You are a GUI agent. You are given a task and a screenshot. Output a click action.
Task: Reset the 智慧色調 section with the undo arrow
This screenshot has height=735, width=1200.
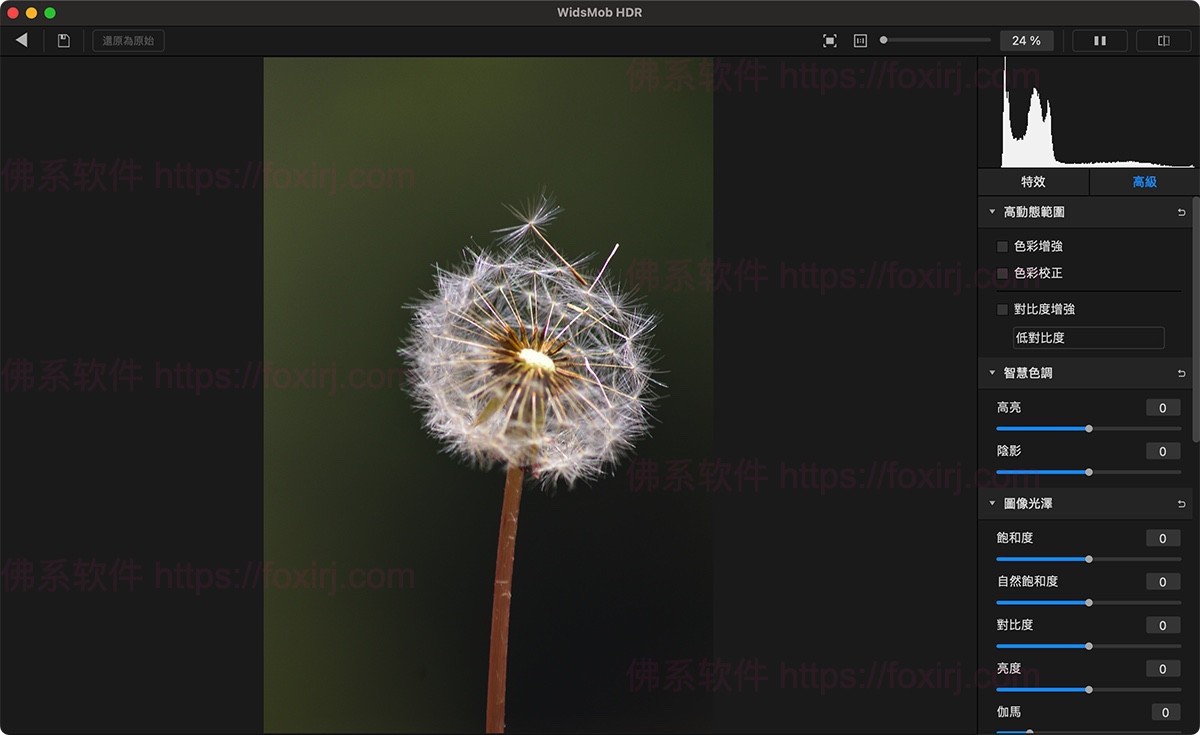tap(1181, 373)
